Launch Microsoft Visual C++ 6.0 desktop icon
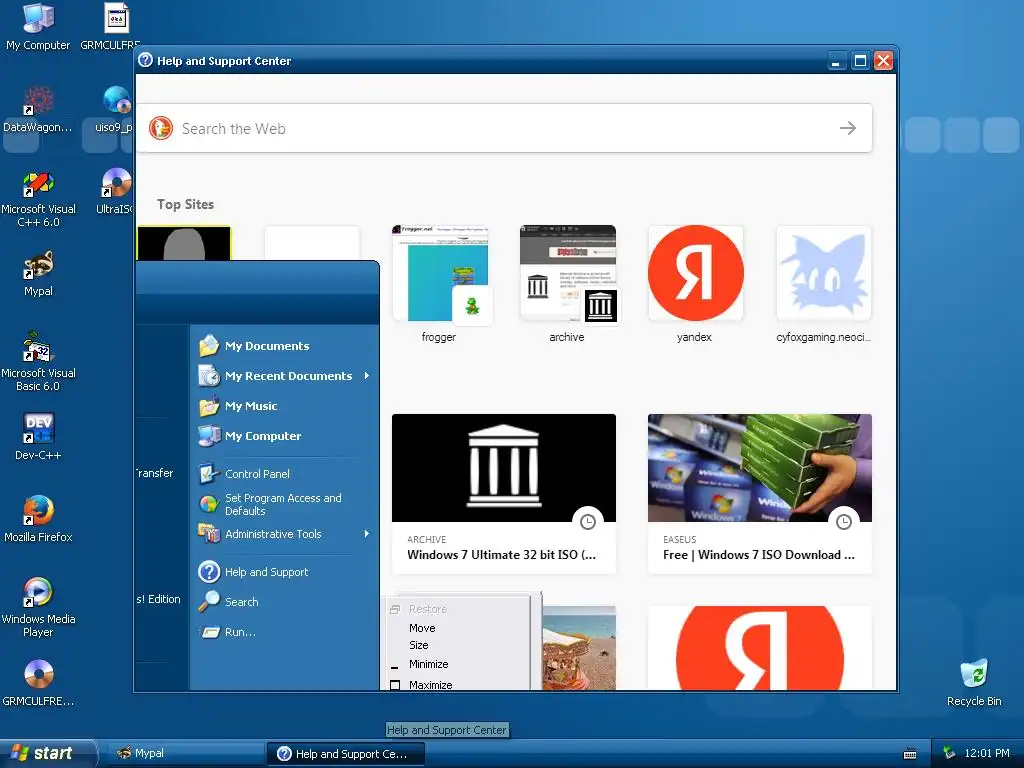The image size is (1024, 768). coord(38,199)
